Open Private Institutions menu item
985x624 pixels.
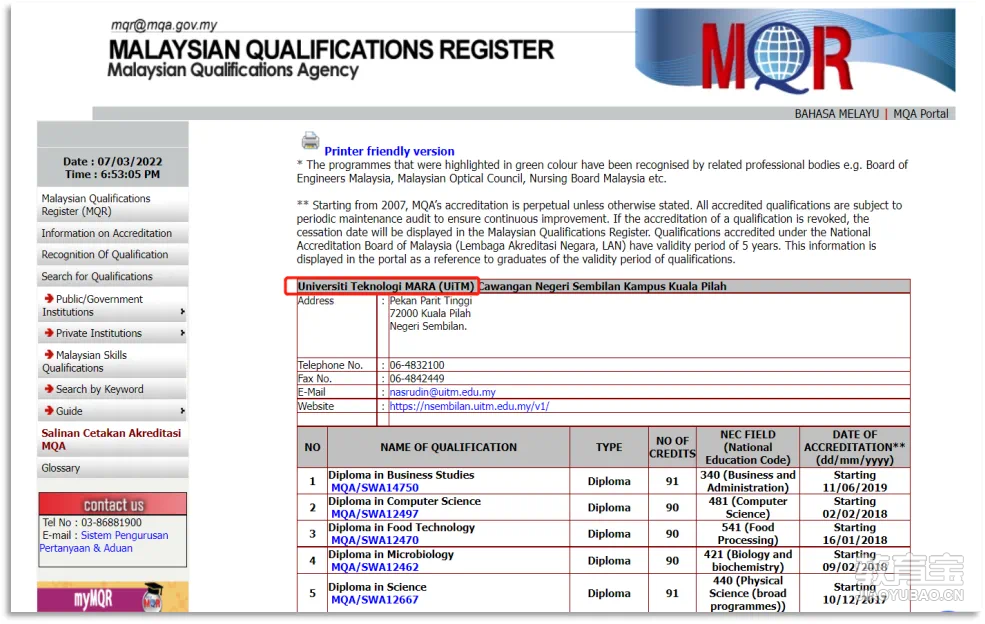(112, 333)
